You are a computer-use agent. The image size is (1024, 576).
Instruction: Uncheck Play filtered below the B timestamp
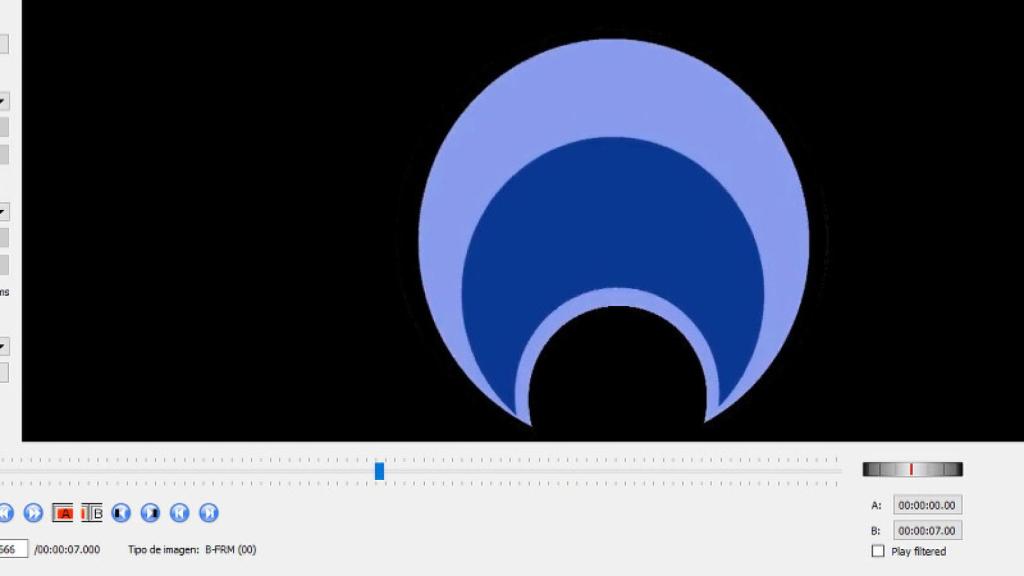pos(878,551)
